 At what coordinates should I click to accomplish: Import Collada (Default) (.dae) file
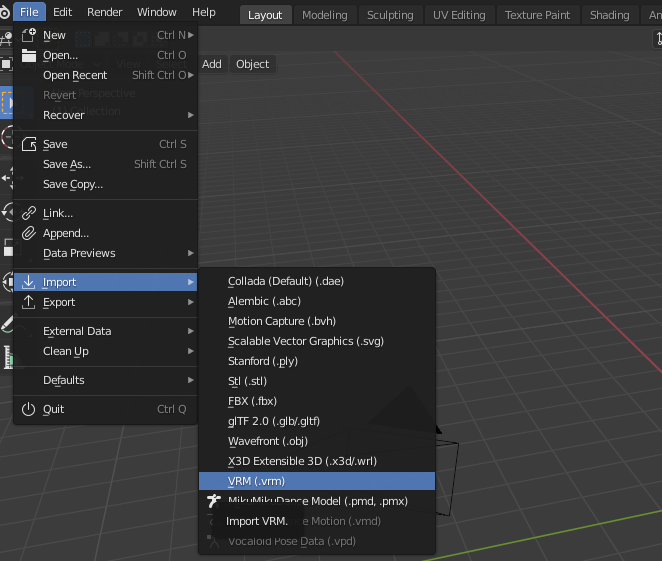(x=317, y=281)
